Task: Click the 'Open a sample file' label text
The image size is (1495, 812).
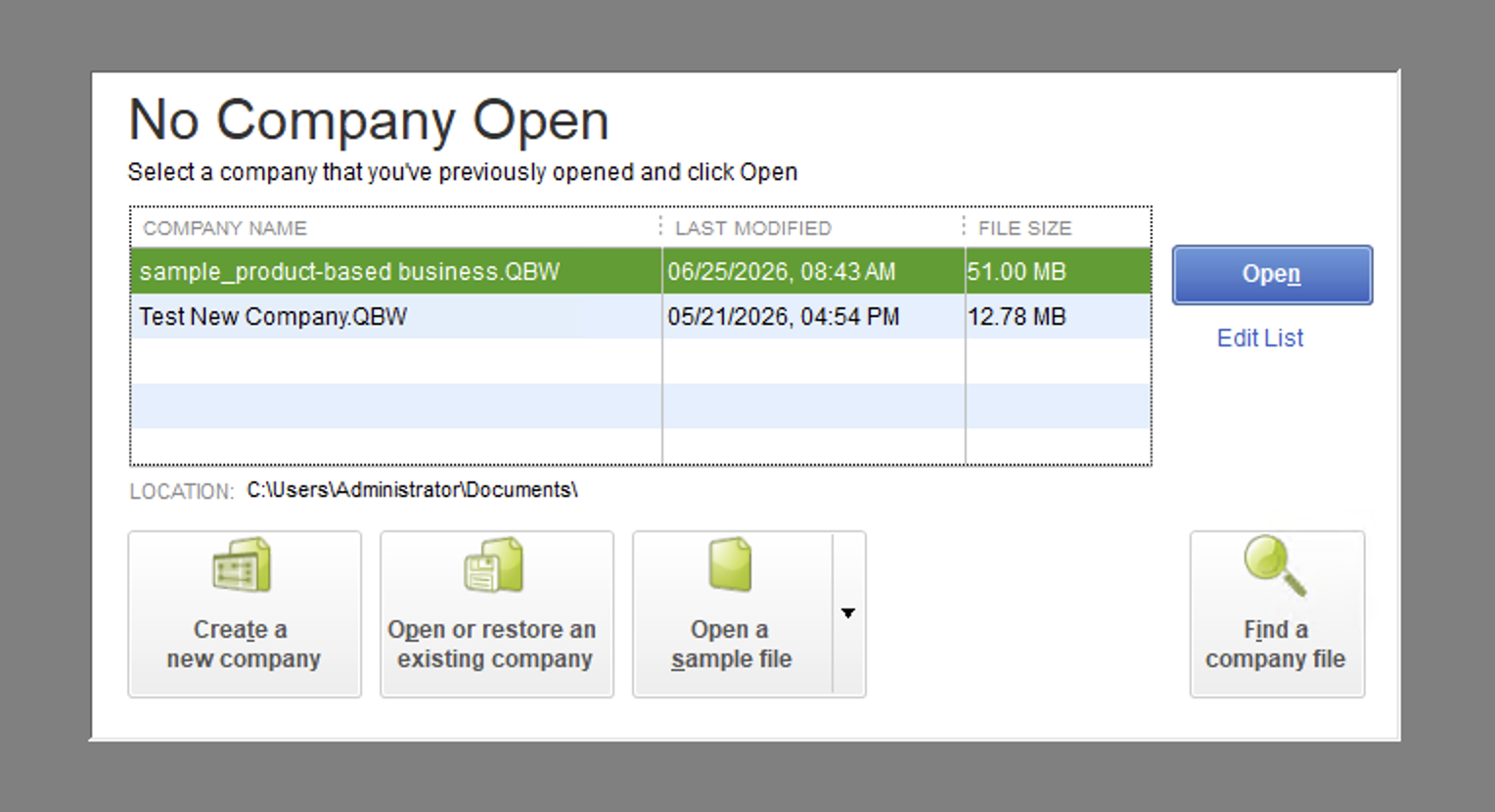Action: (731, 644)
